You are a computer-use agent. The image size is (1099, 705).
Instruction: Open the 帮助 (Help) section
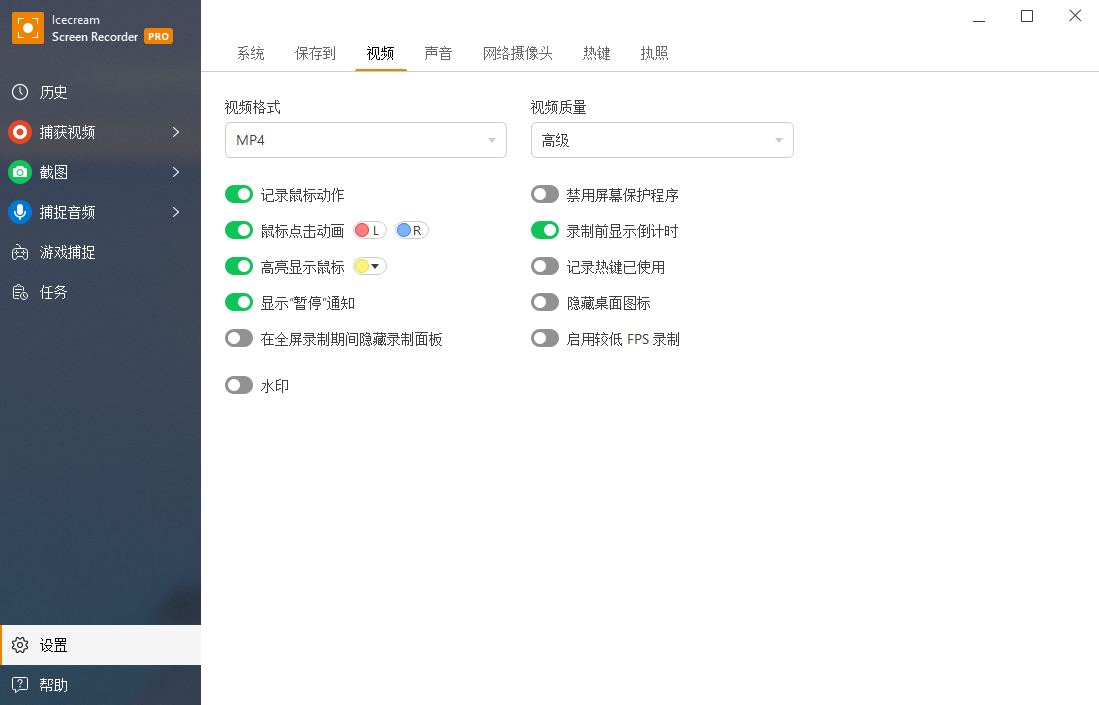(50, 685)
